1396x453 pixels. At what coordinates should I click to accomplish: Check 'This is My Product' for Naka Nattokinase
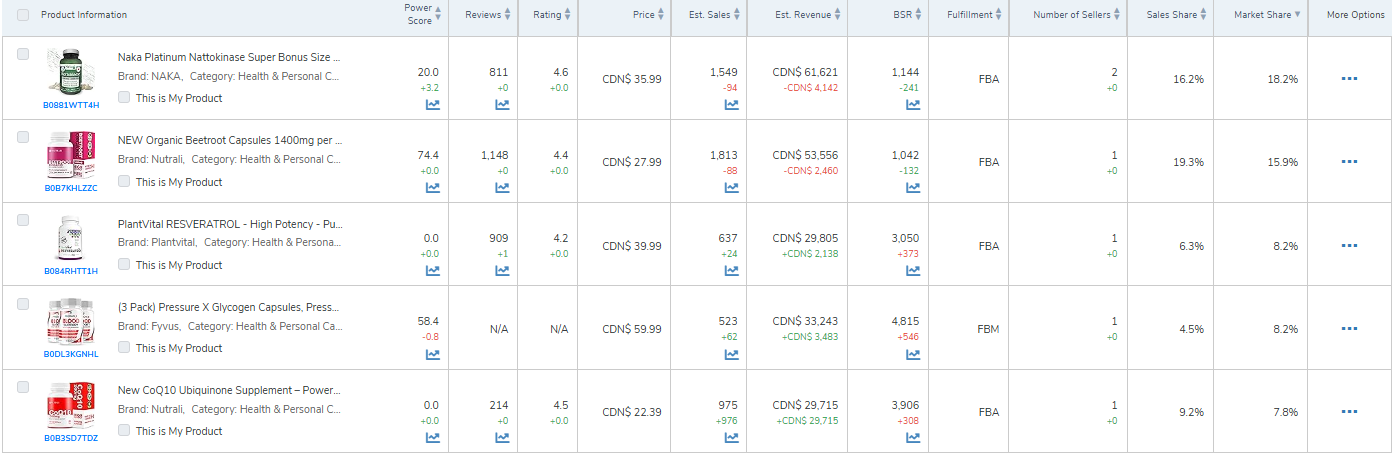pos(124,98)
